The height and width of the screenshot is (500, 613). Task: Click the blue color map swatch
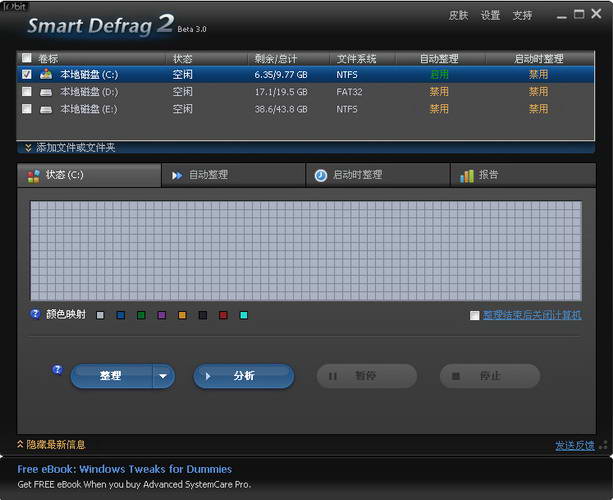pyautogui.click(x=121, y=315)
